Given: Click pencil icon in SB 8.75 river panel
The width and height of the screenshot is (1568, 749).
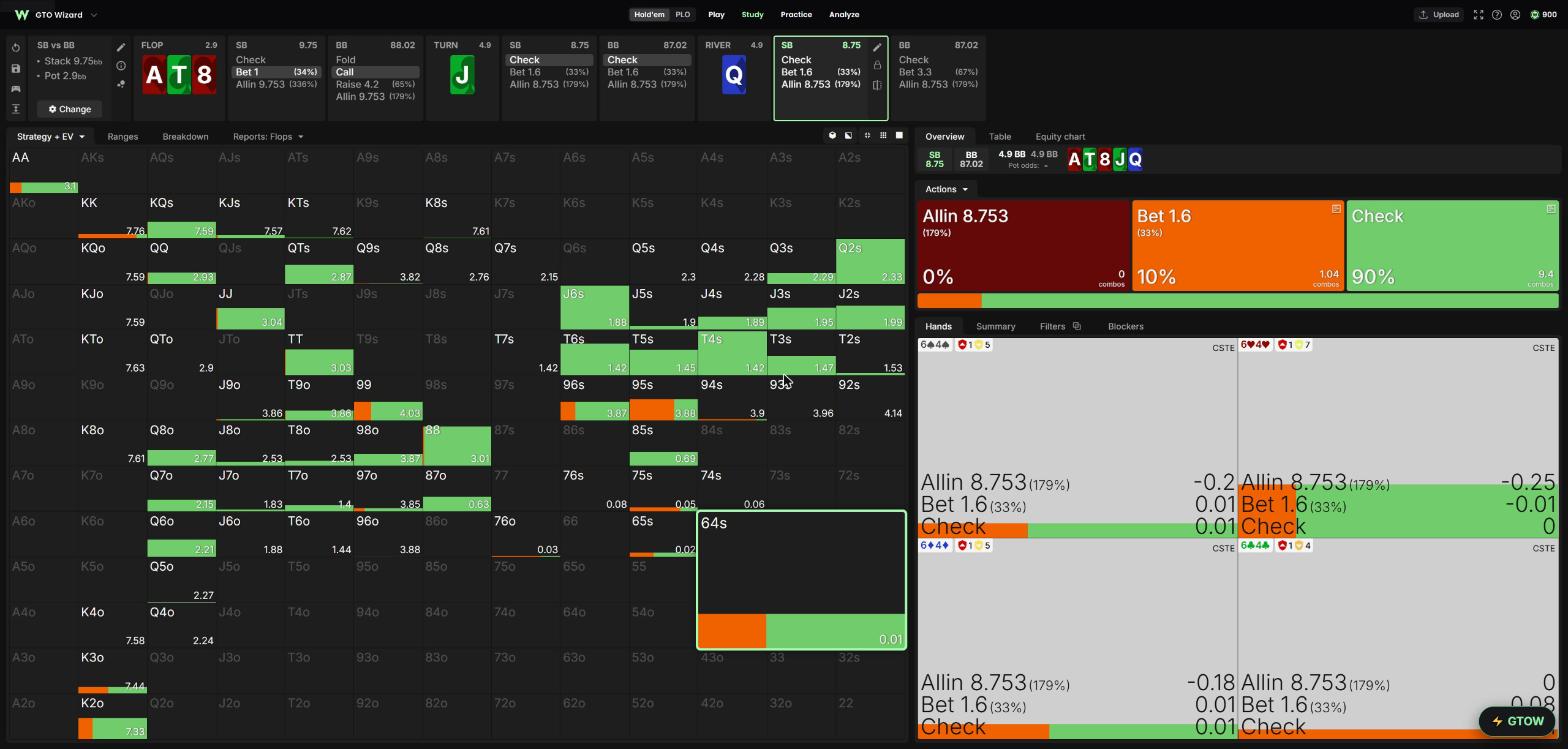Looking at the screenshot, I should pyautogui.click(x=877, y=47).
